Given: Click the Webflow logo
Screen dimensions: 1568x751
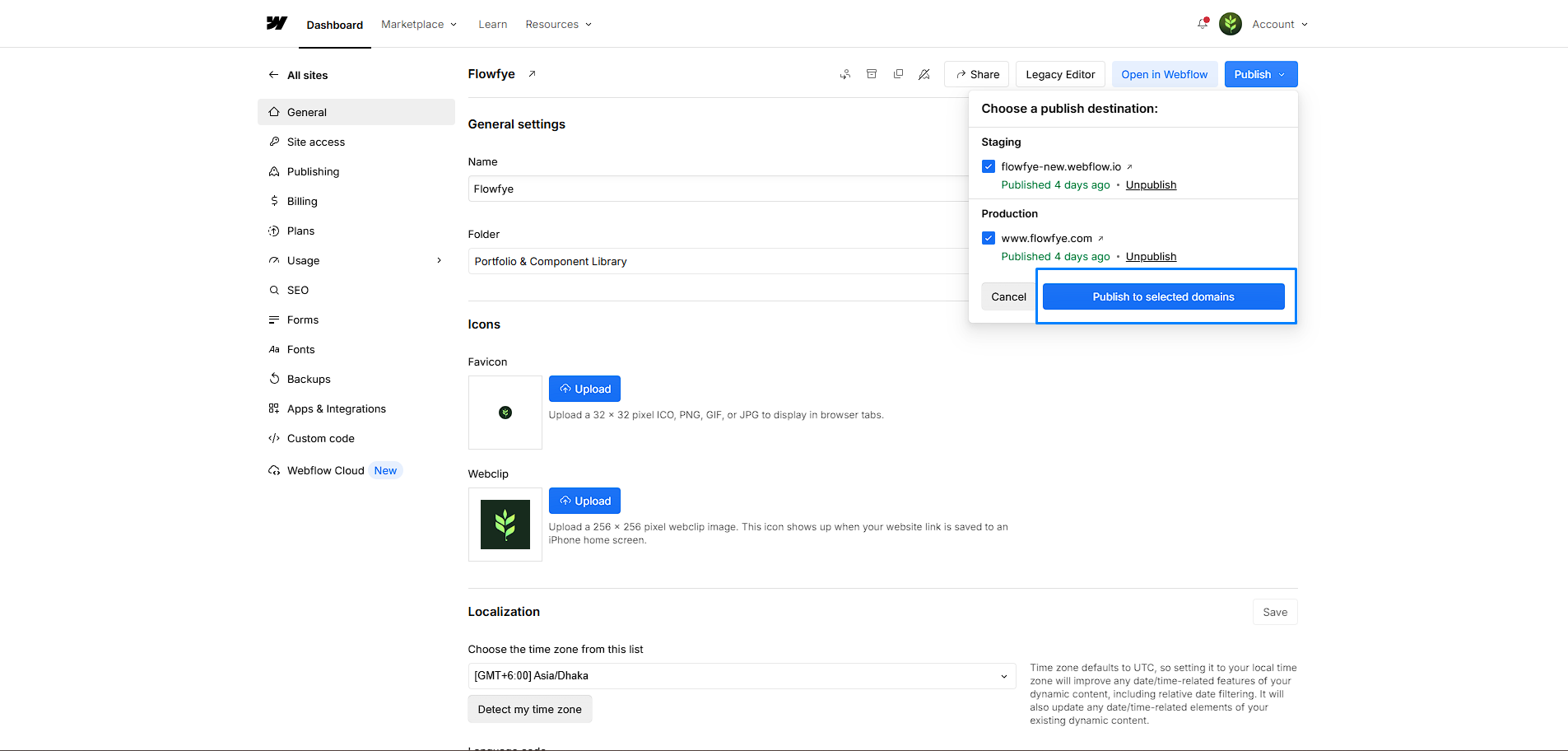Looking at the screenshot, I should point(277,23).
